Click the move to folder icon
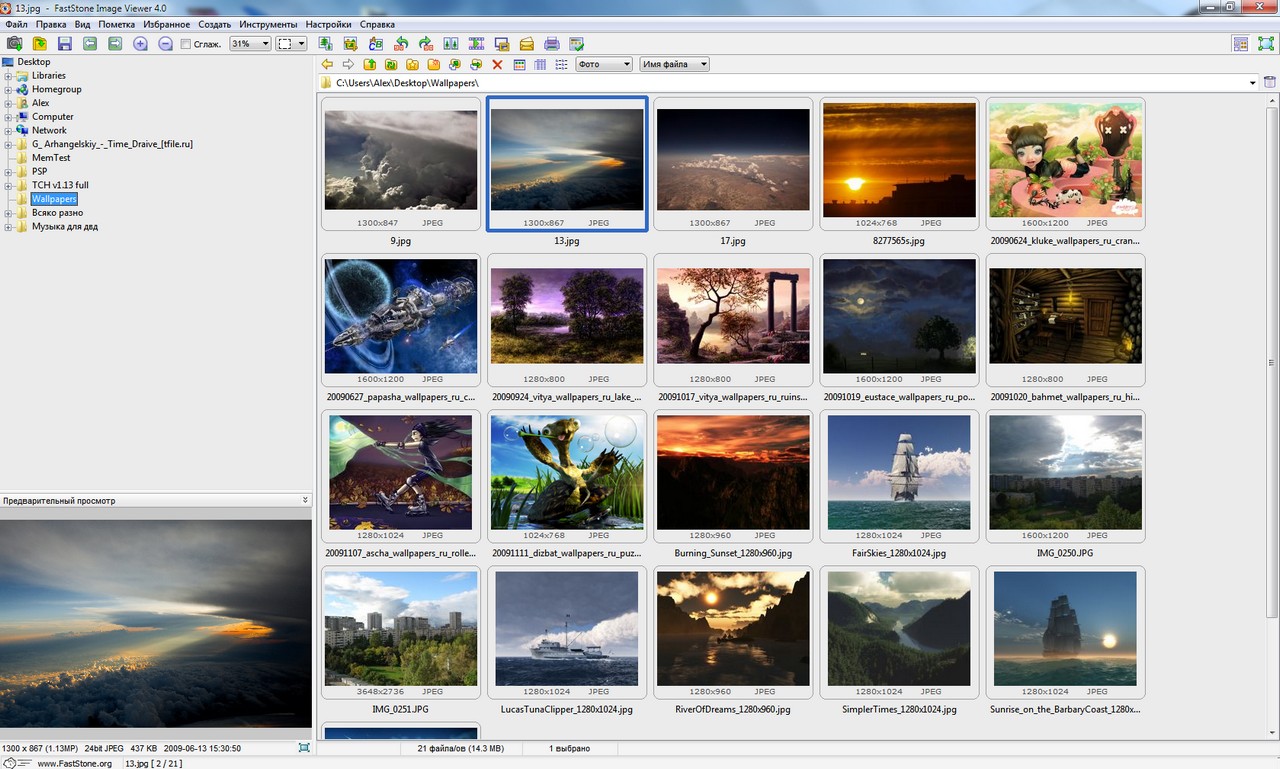 tap(476, 64)
